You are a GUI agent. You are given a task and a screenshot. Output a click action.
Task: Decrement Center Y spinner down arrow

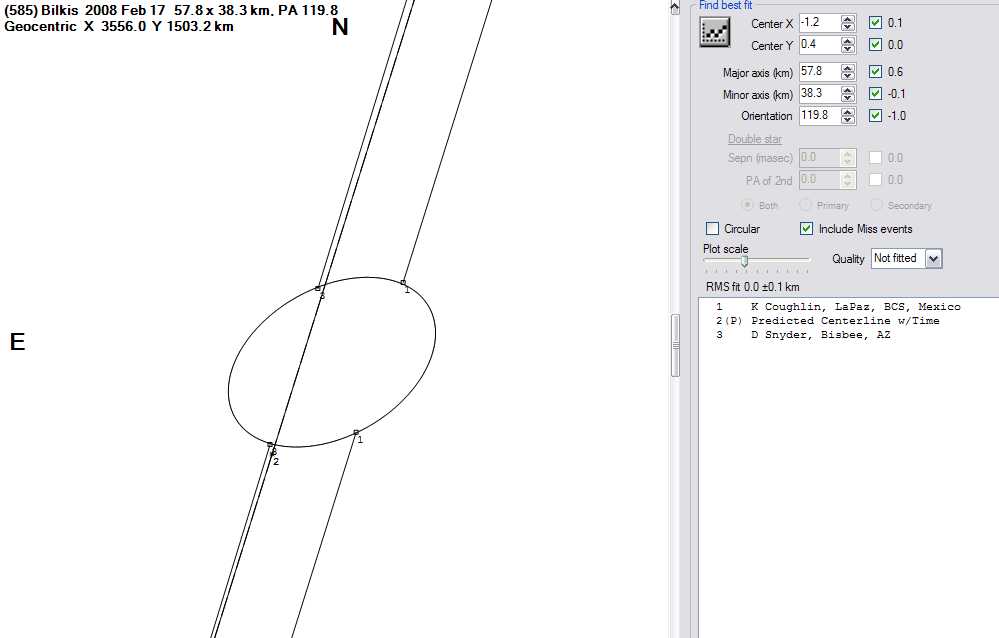pyautogui.click(x=847, y=49)
